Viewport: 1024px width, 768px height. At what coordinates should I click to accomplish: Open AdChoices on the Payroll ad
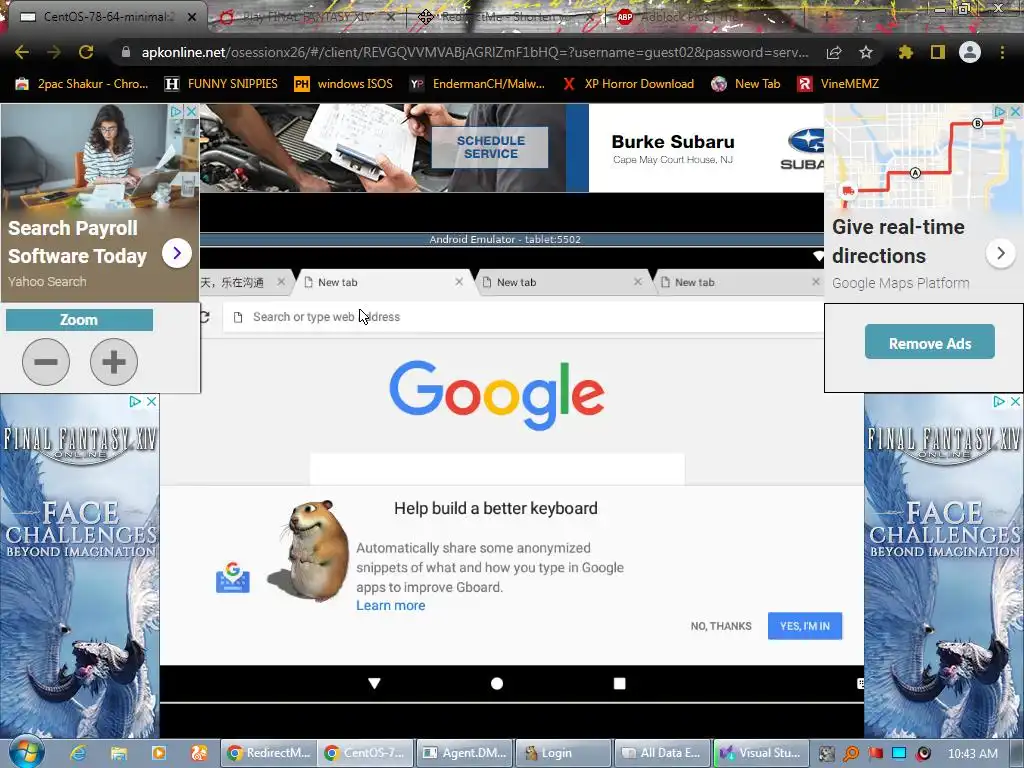pyautogui.click(x=176, y=112)
